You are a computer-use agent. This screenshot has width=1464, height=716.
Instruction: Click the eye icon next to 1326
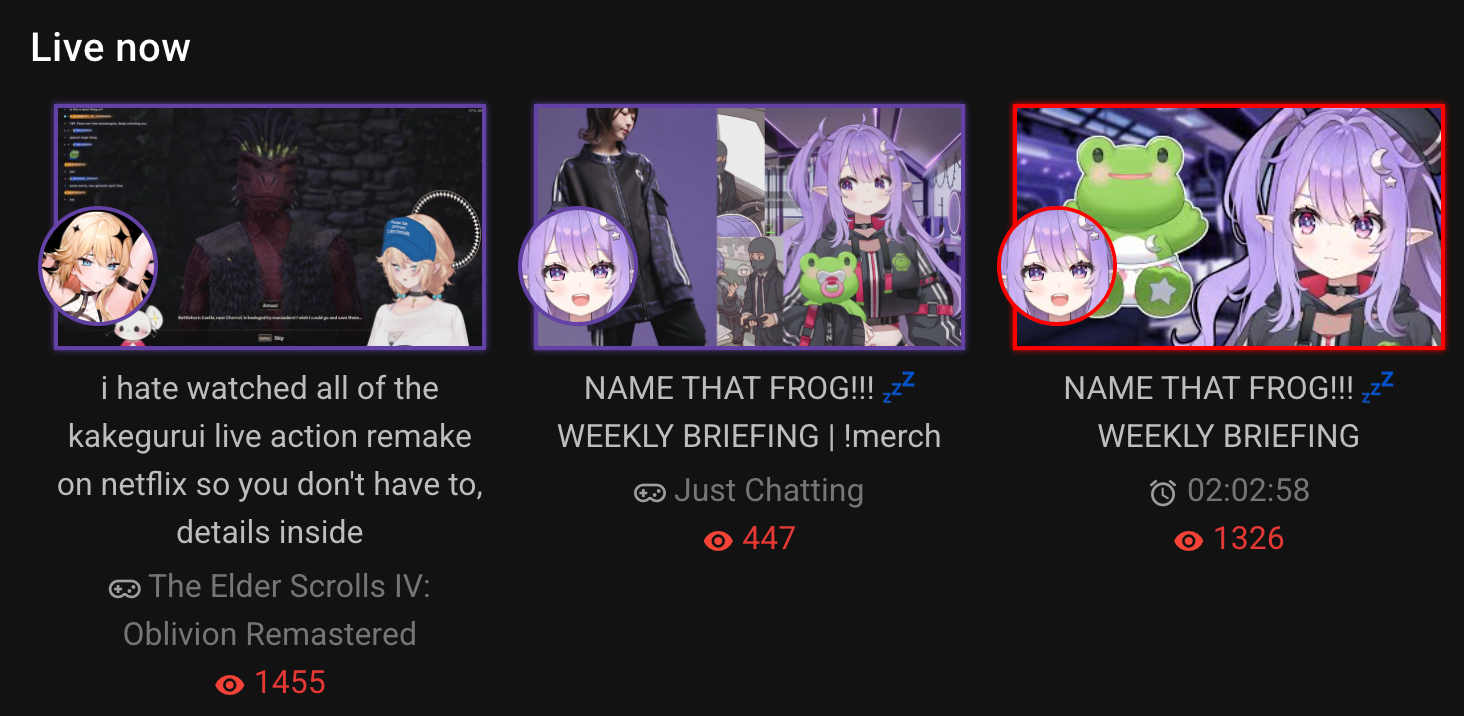[1188, 541]
